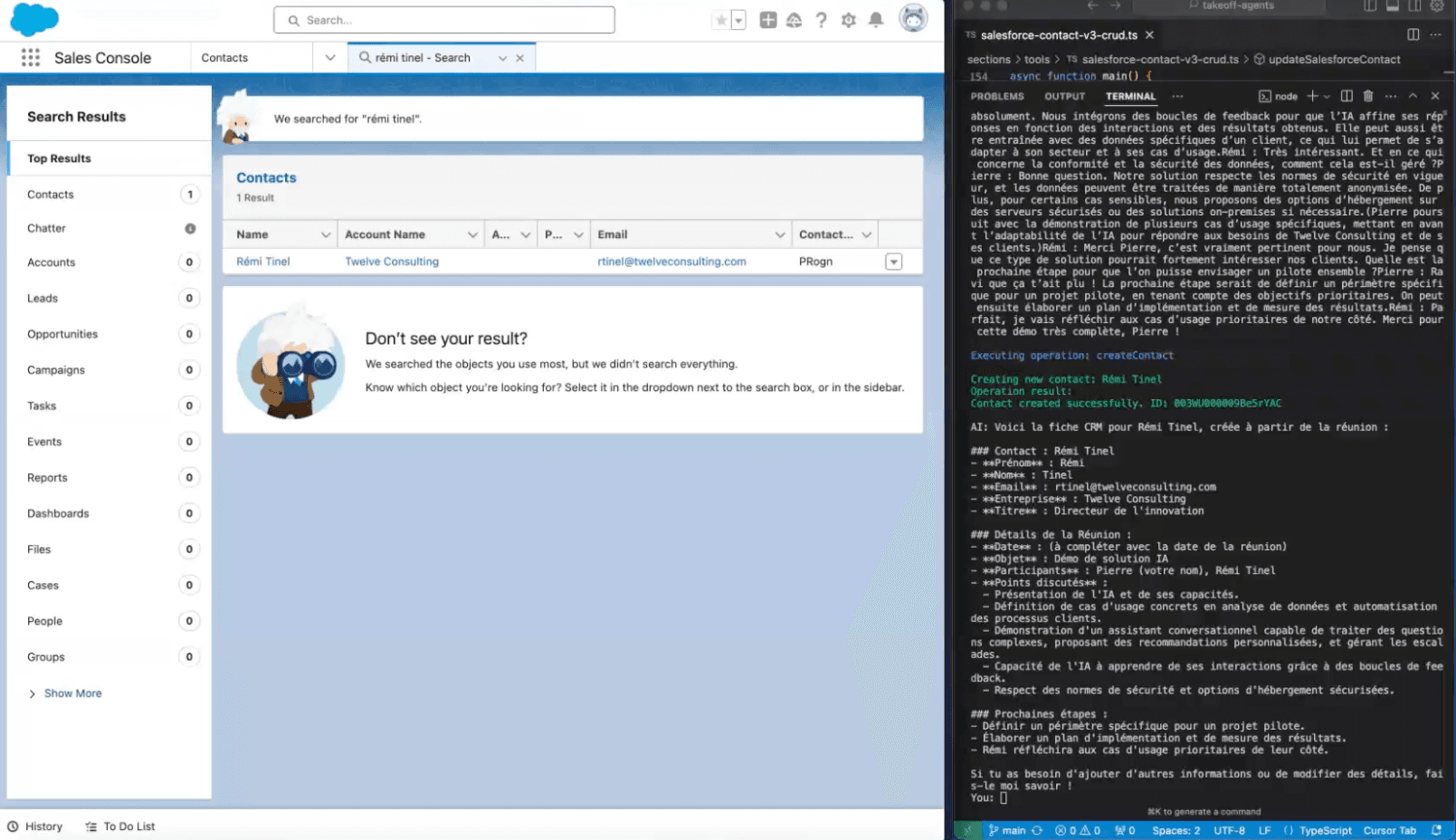Open Salesforce notifications bell

point(876,20)
